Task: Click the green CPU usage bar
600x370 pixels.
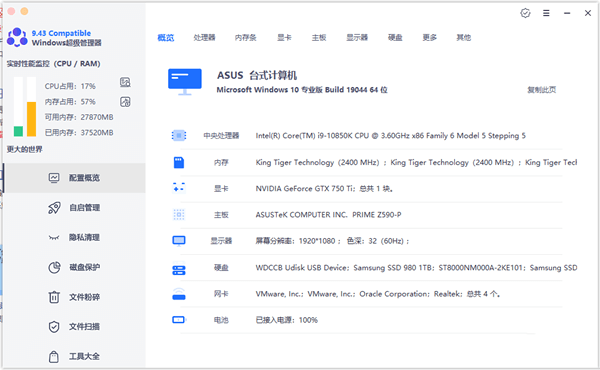Action: tap(18, 131)
